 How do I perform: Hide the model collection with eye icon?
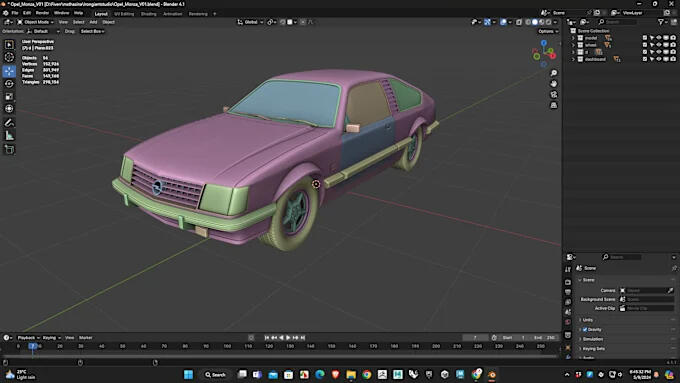click(x=659, y=38)
